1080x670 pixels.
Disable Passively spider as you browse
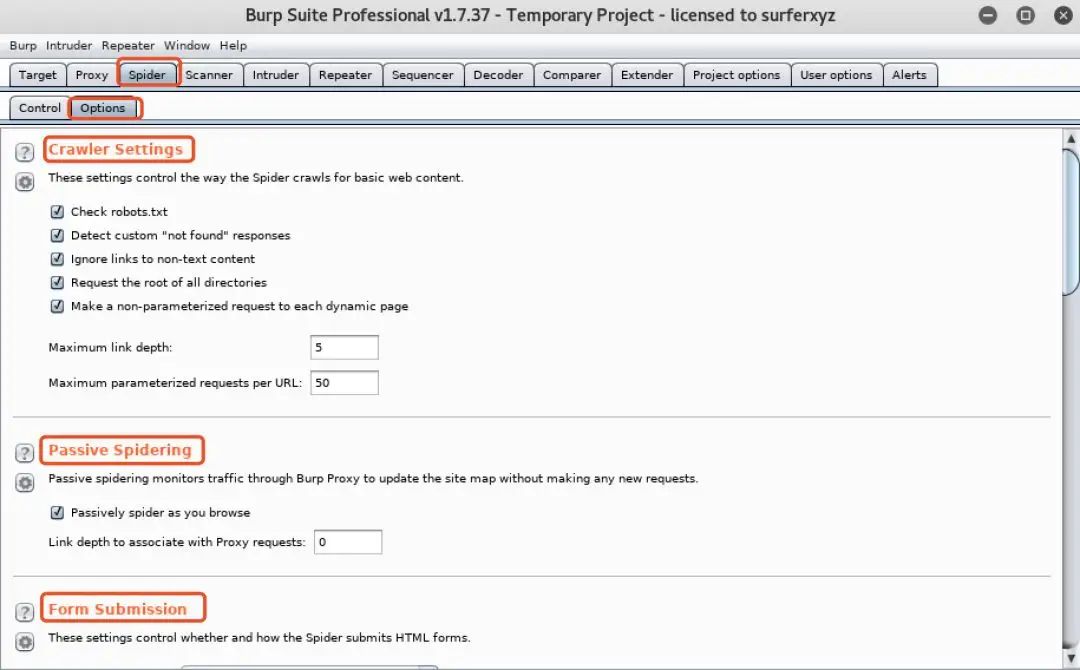[x=57, y=512]
